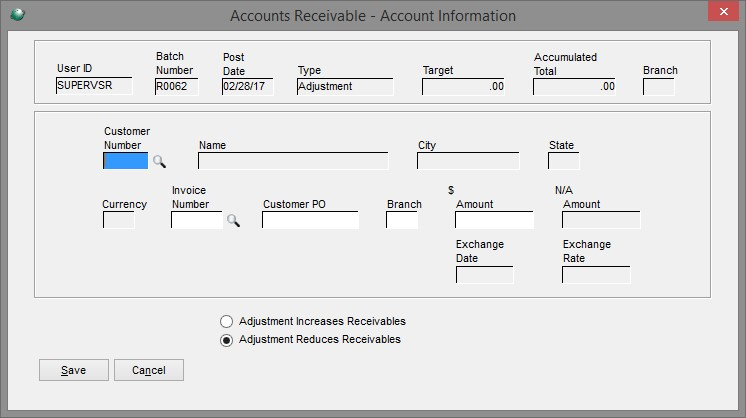Viewport: 746px width, 418px height.
Task: Open the Invoice Number search magnifier
Action: tap(233, 221)
